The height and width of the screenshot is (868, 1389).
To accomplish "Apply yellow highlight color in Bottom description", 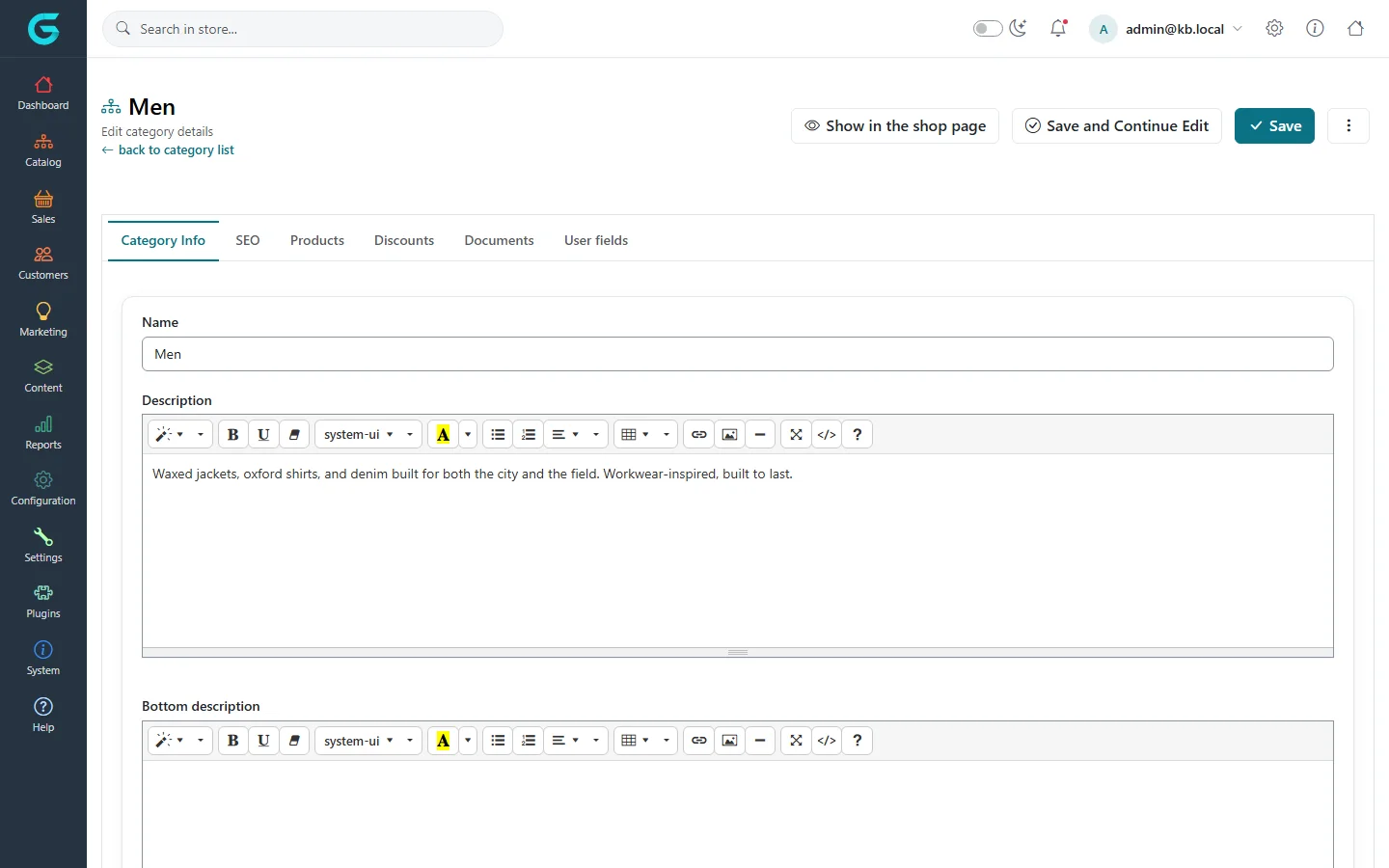I will click(x=443, y=741).
